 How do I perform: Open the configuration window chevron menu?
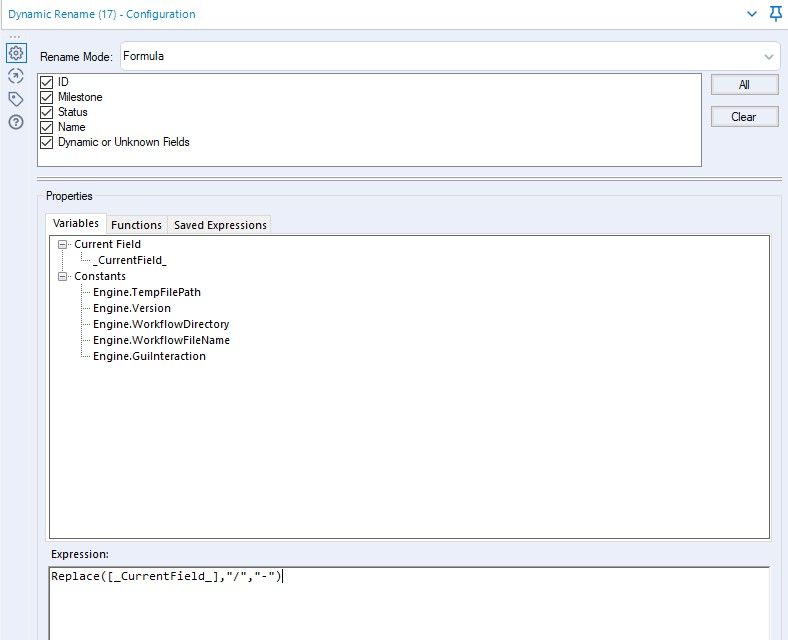tap(752, 14)
